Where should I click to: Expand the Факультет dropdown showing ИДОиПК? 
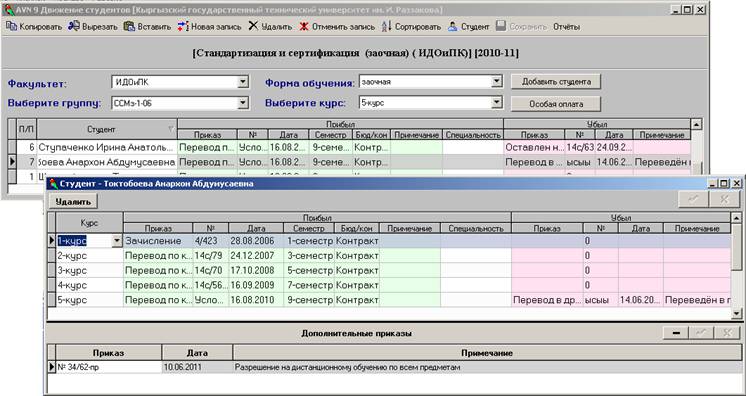pos(243,82)
